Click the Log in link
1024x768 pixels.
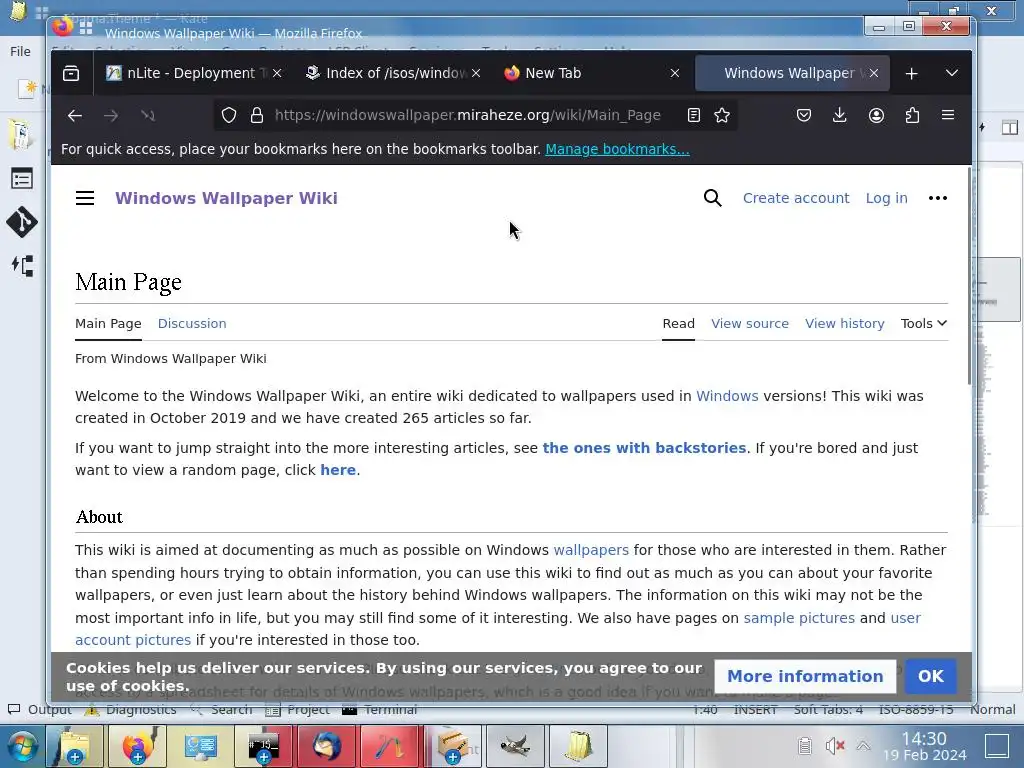click(886, 198)
